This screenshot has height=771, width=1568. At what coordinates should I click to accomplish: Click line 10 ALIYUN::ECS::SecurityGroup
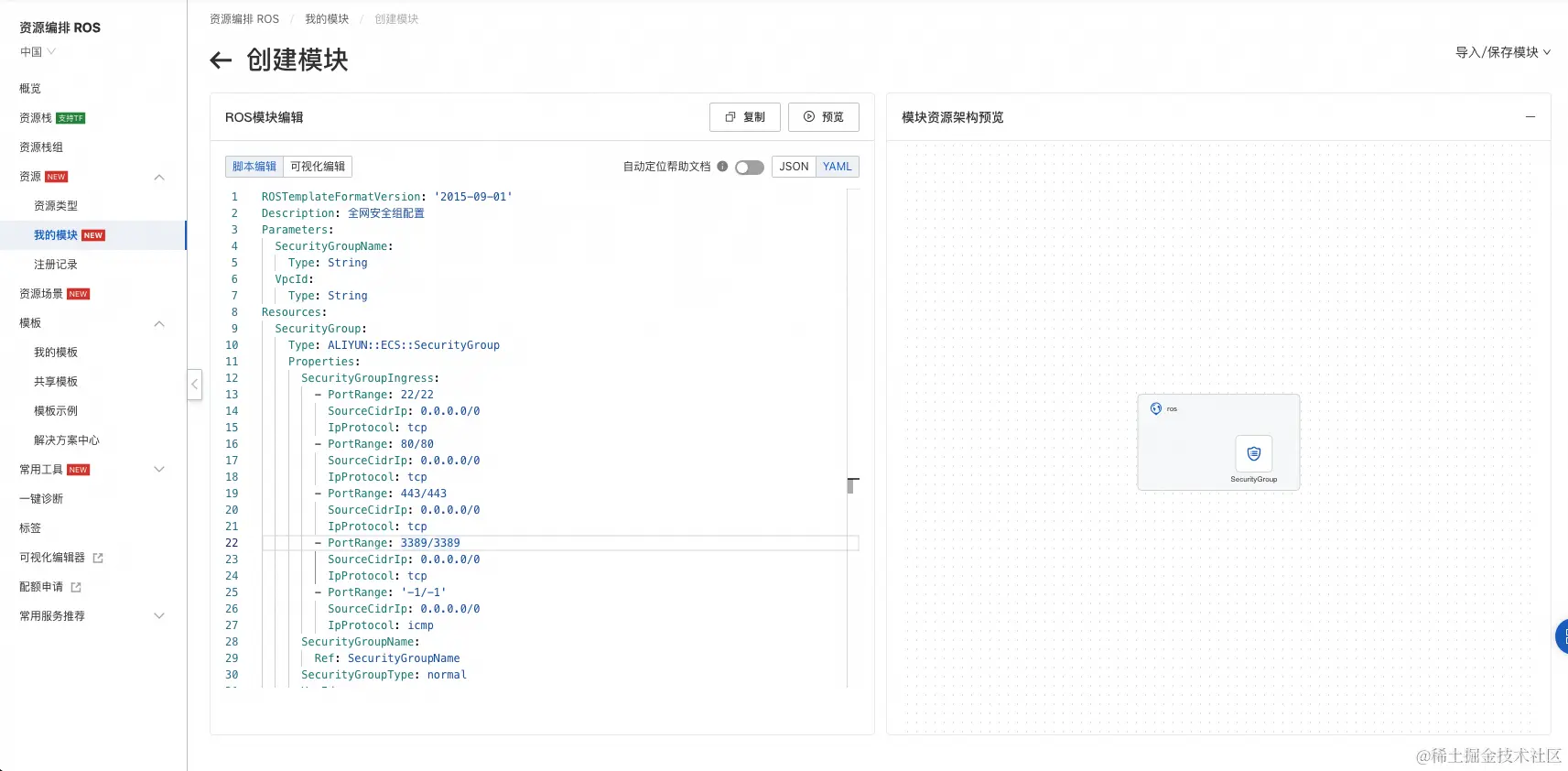click(x=414, y=345)
